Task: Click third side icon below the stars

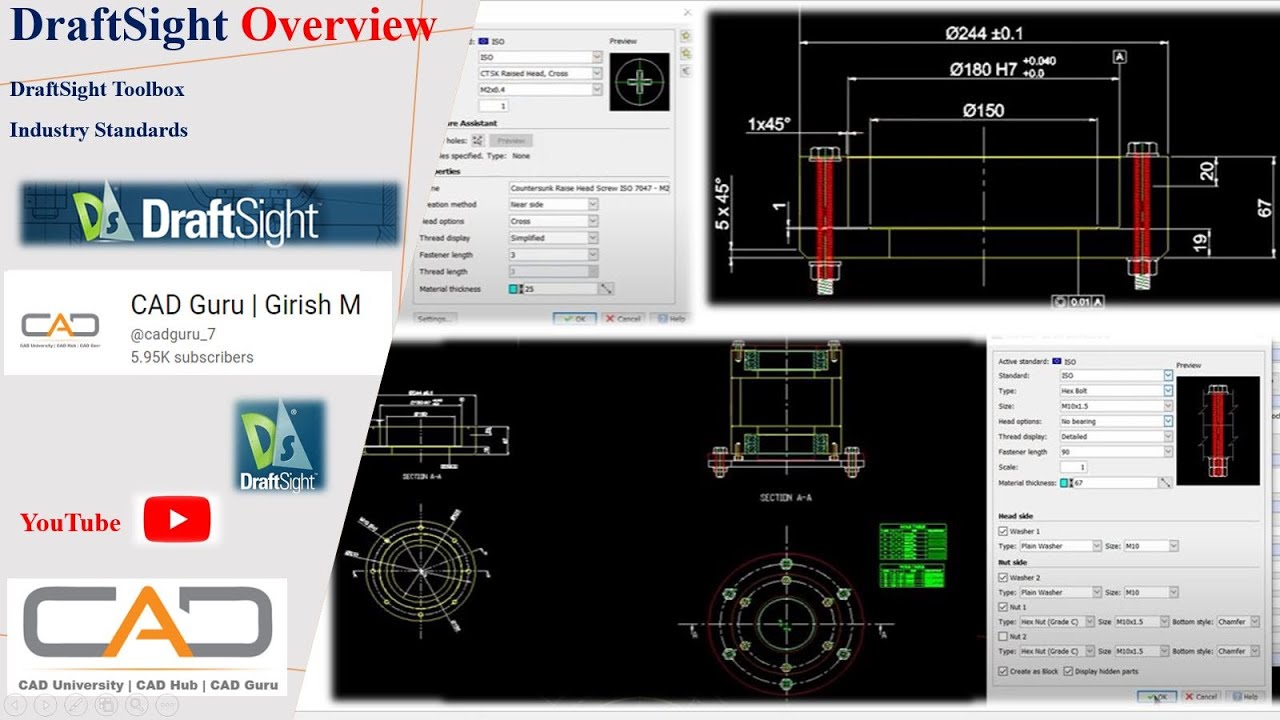Action: pyautogui.click(x=686, y=70)
